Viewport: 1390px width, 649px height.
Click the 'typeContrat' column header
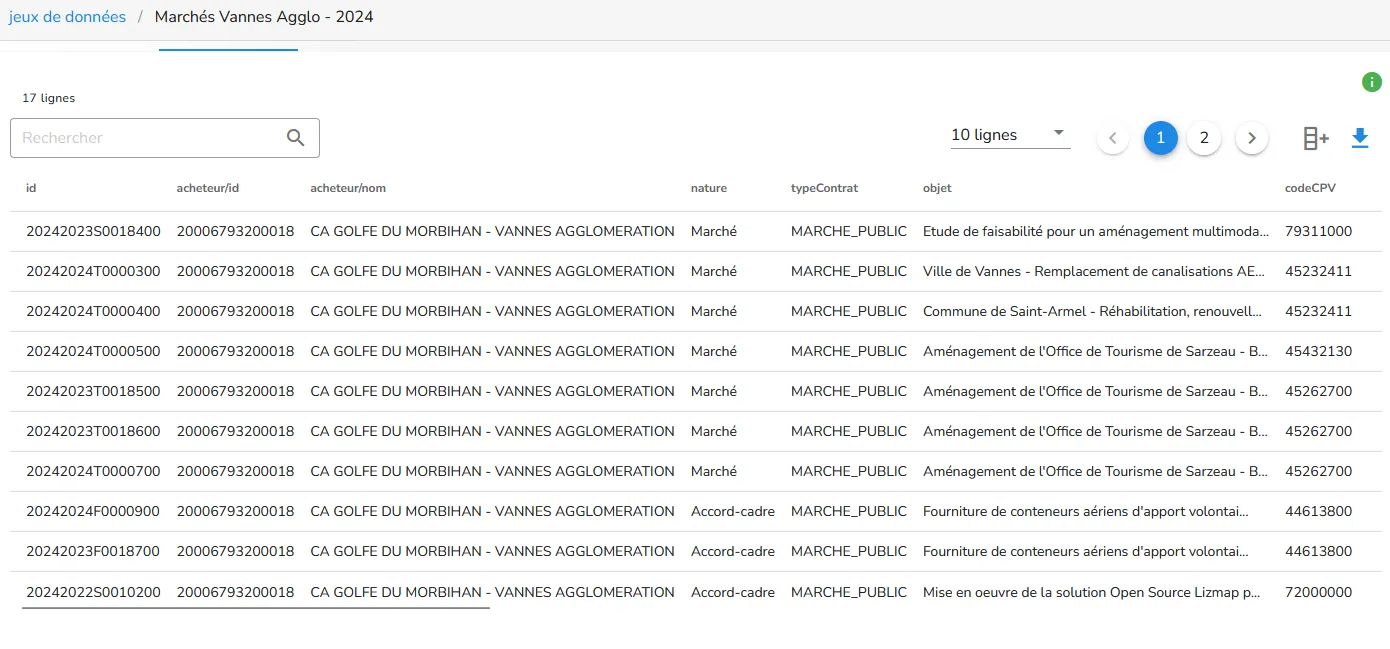[x=824, y=188]
